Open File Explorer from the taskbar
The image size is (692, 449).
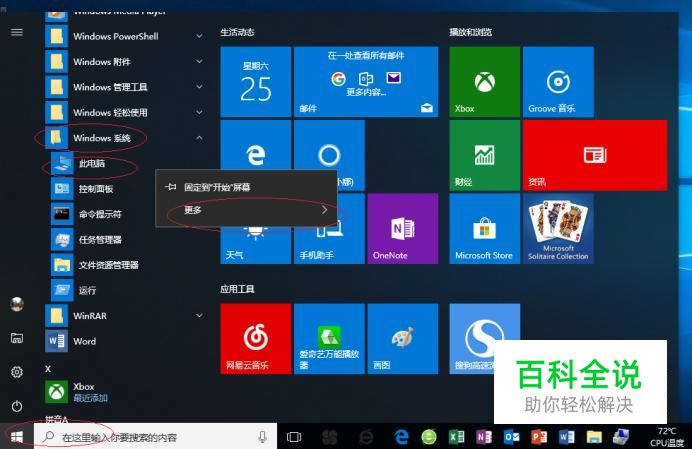(594, 437)
